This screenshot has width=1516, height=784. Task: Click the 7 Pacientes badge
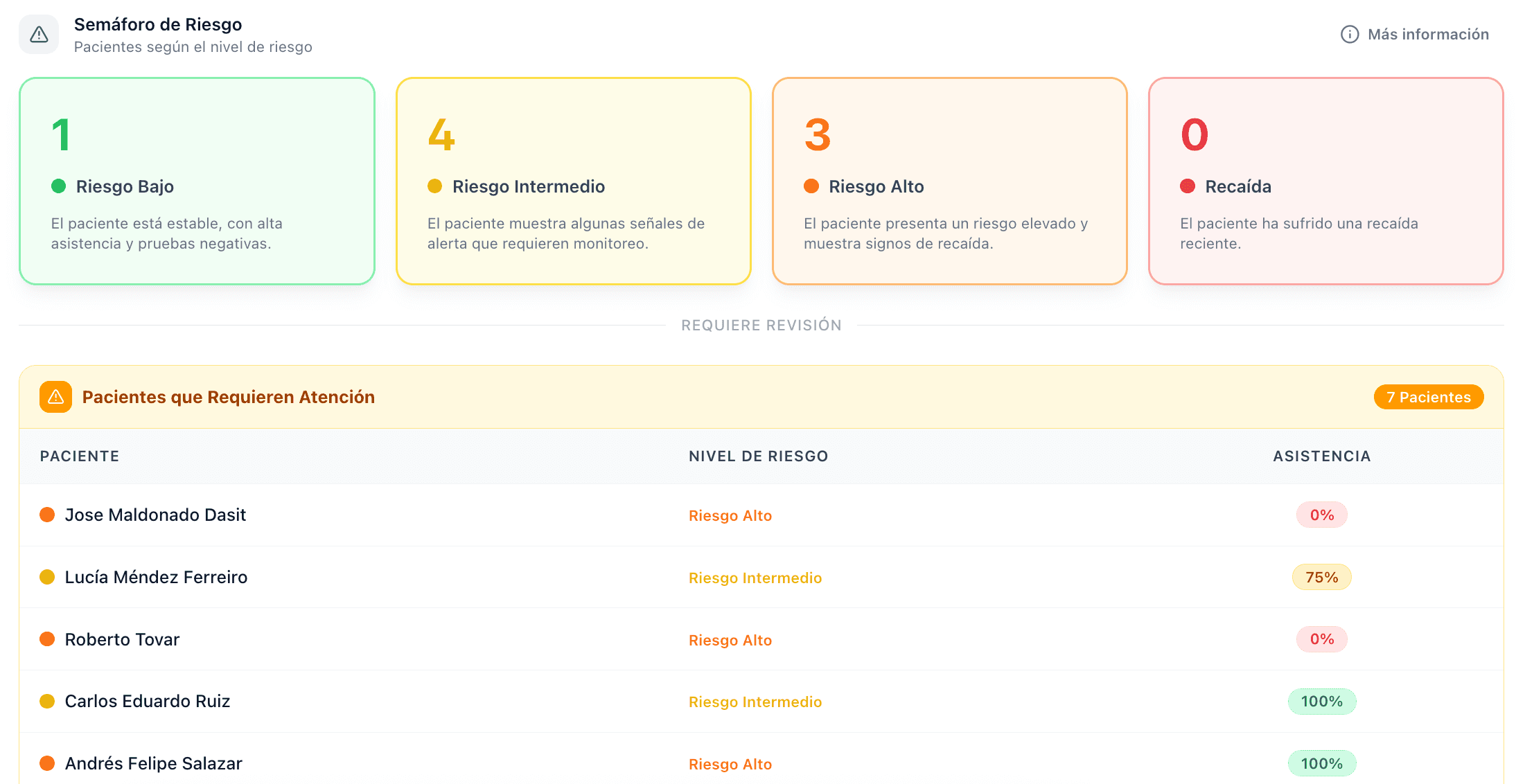[x=1427, y=397]
